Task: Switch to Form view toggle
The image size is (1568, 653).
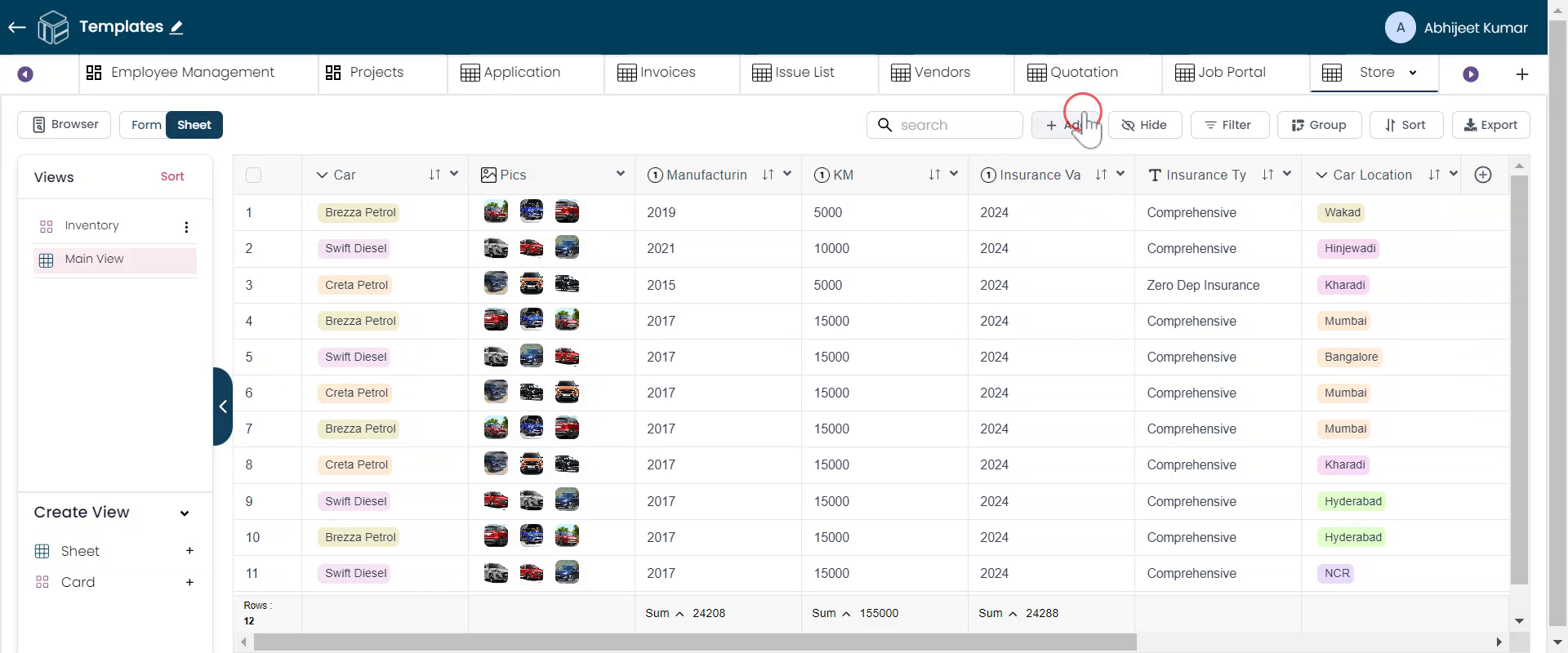Action: [x=145, y=125]
